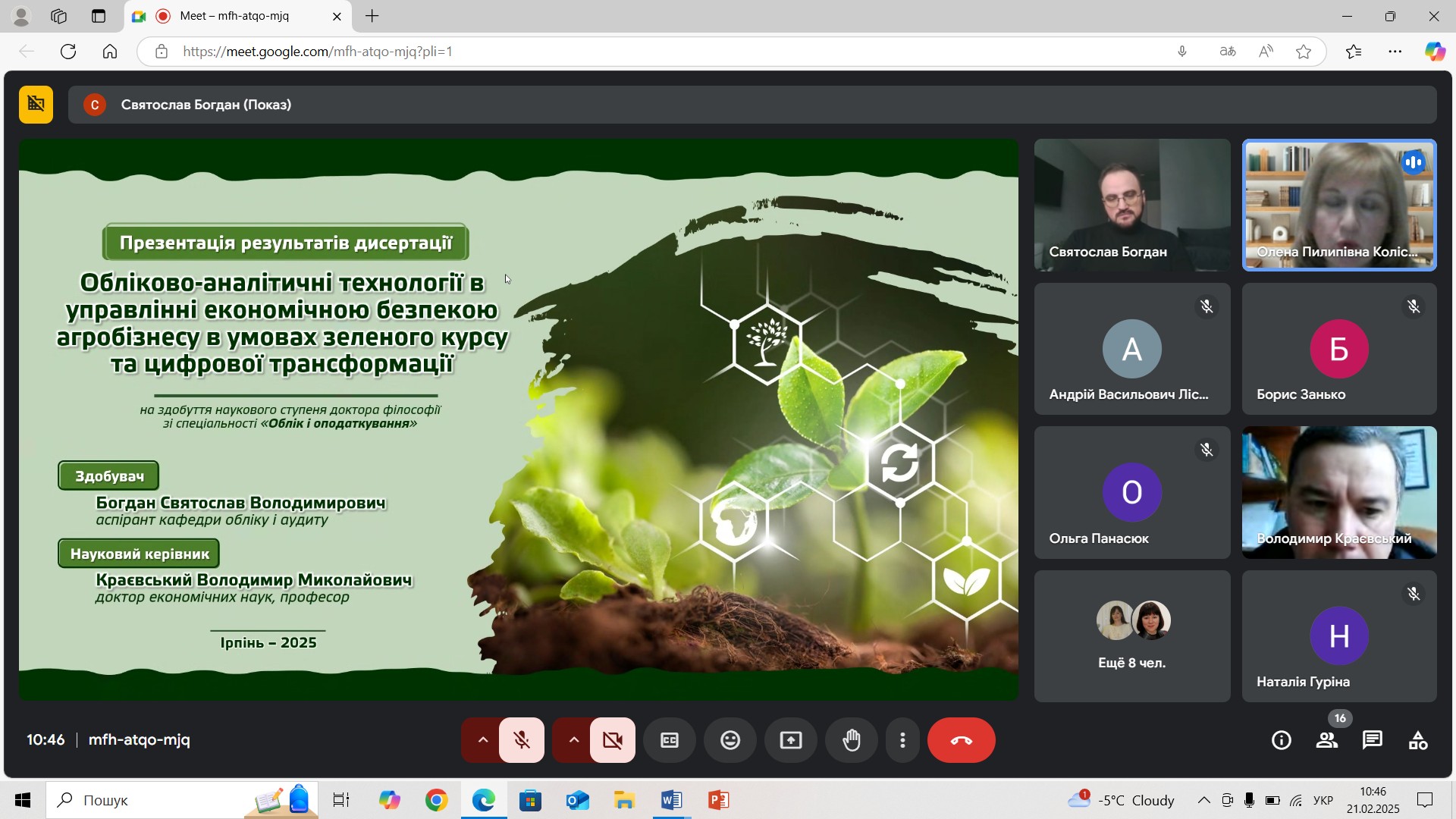This screenshot has width=1456, height=819.
Task: Open weather widget -5°C Cloudy
Action: pos(1121,800)
